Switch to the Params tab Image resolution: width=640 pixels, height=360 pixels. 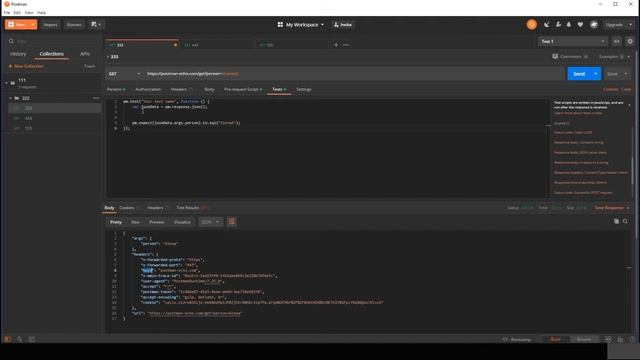tap(116, 89)
